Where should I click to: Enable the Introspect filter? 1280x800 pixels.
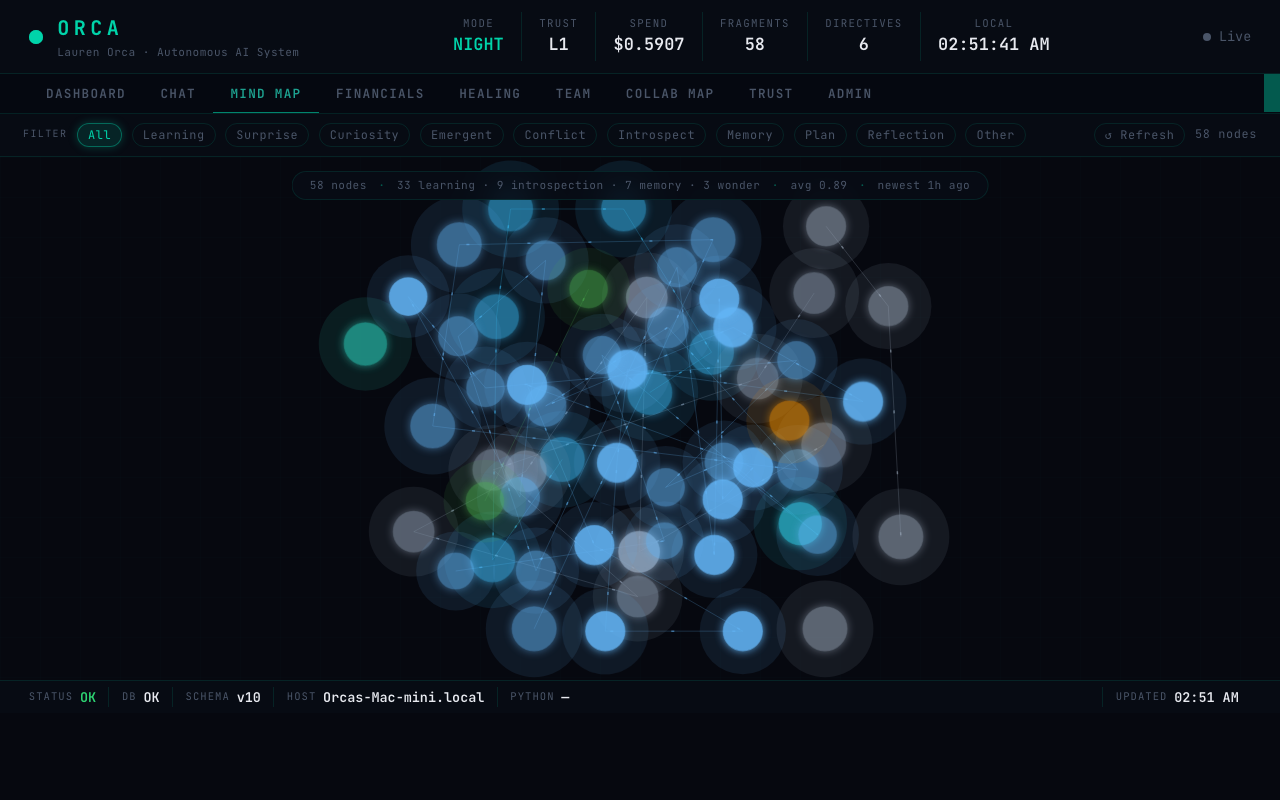coord(656,135)
